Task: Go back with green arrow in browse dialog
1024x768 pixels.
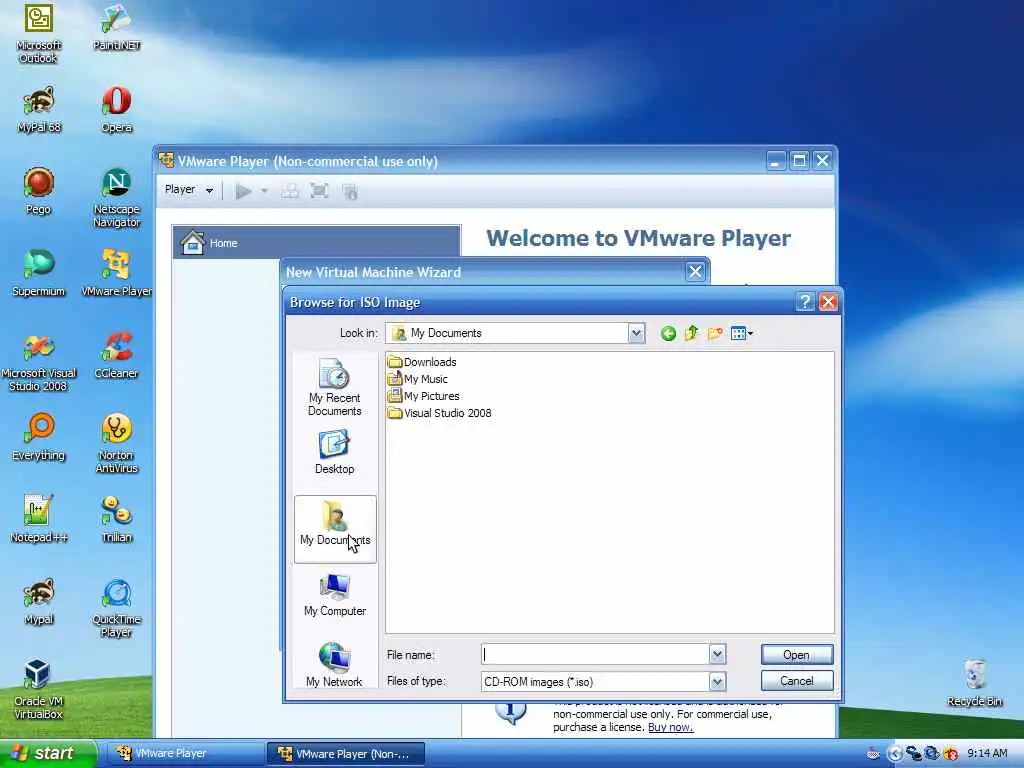Action: 668,334
